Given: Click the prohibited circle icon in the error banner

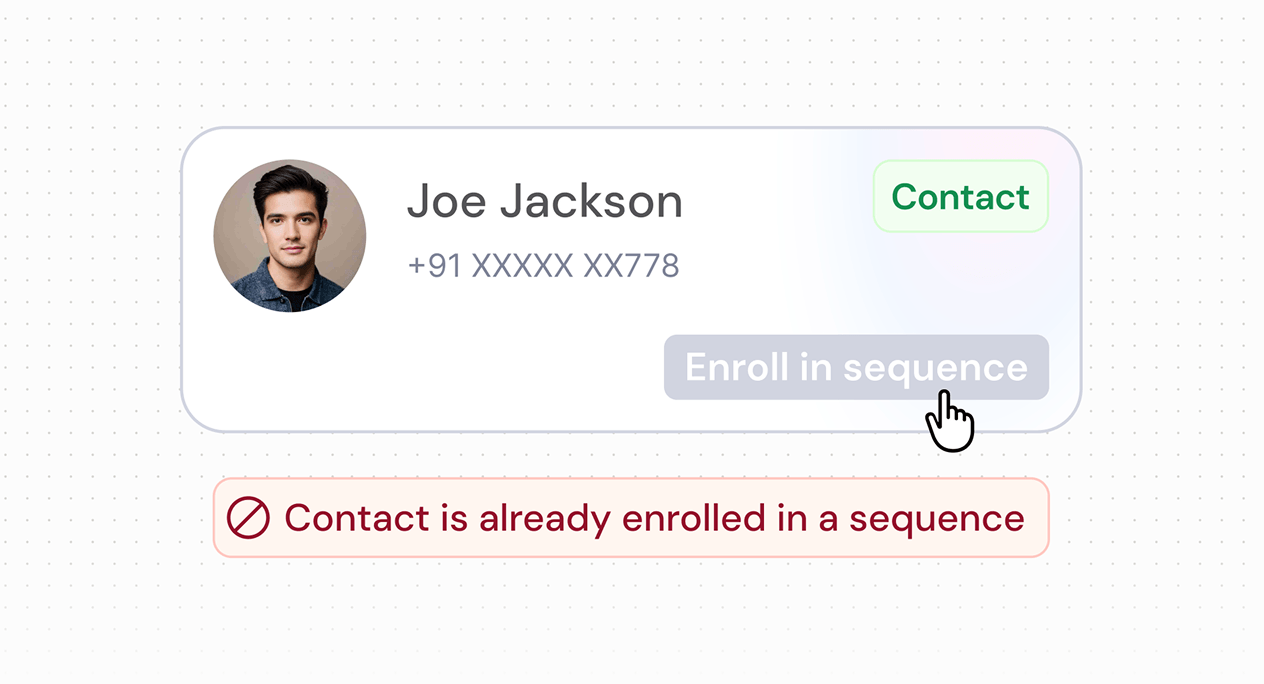Looking at the screenshot, I should (x=248, y=518).
